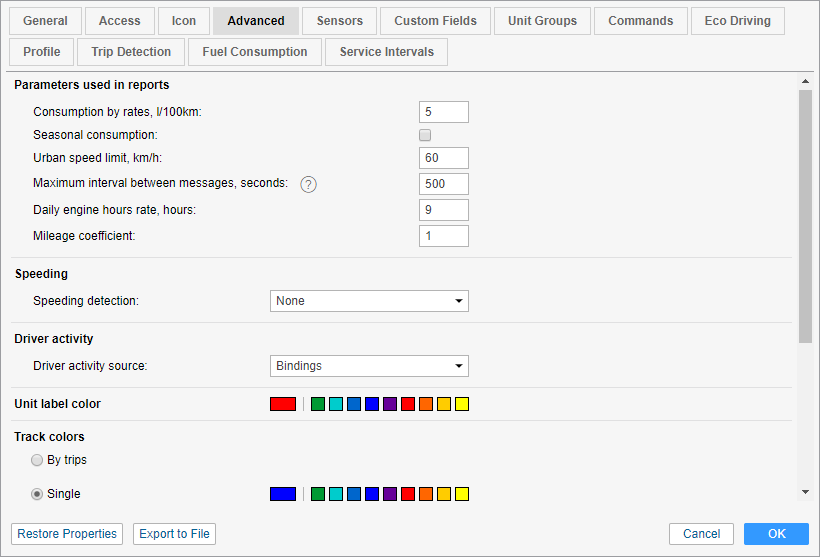Enable the Seasonal consumption checkbox
Screen dimensions: 820x557
[425, 135]
